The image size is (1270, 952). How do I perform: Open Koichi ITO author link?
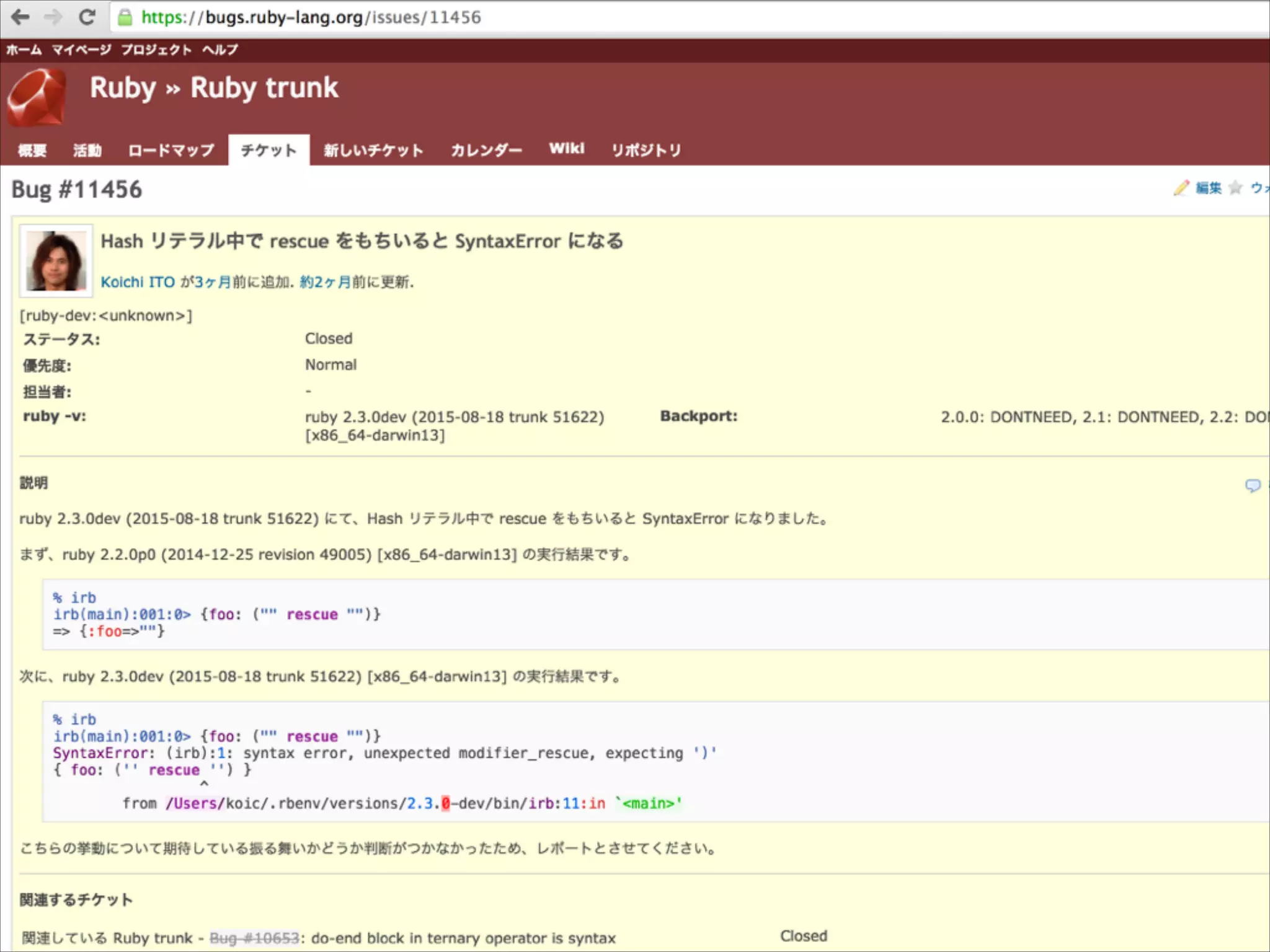click(x=138, y=282)
